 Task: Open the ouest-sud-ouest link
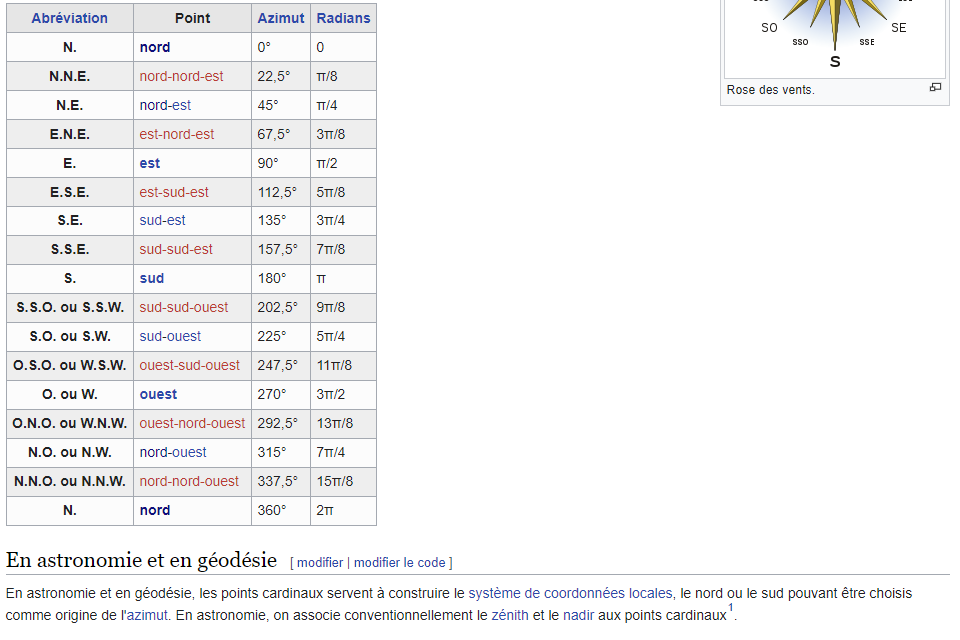(x=190, y=366)
